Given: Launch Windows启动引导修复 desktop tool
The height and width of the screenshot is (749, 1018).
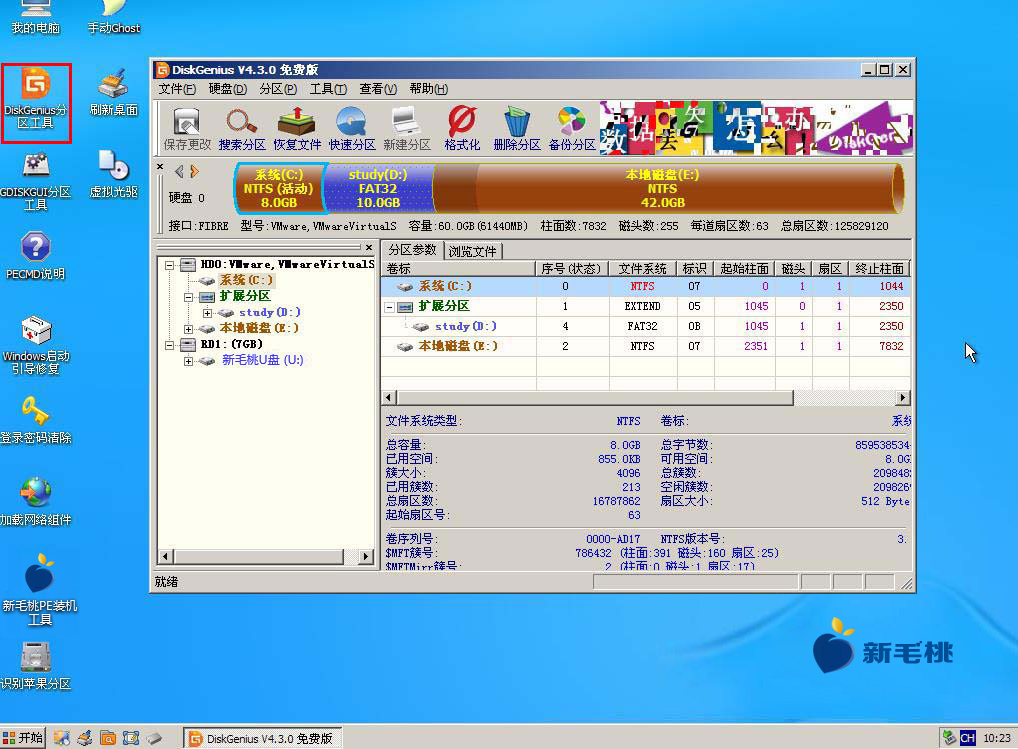Looking at the screenshot, I should click(36, 345).
